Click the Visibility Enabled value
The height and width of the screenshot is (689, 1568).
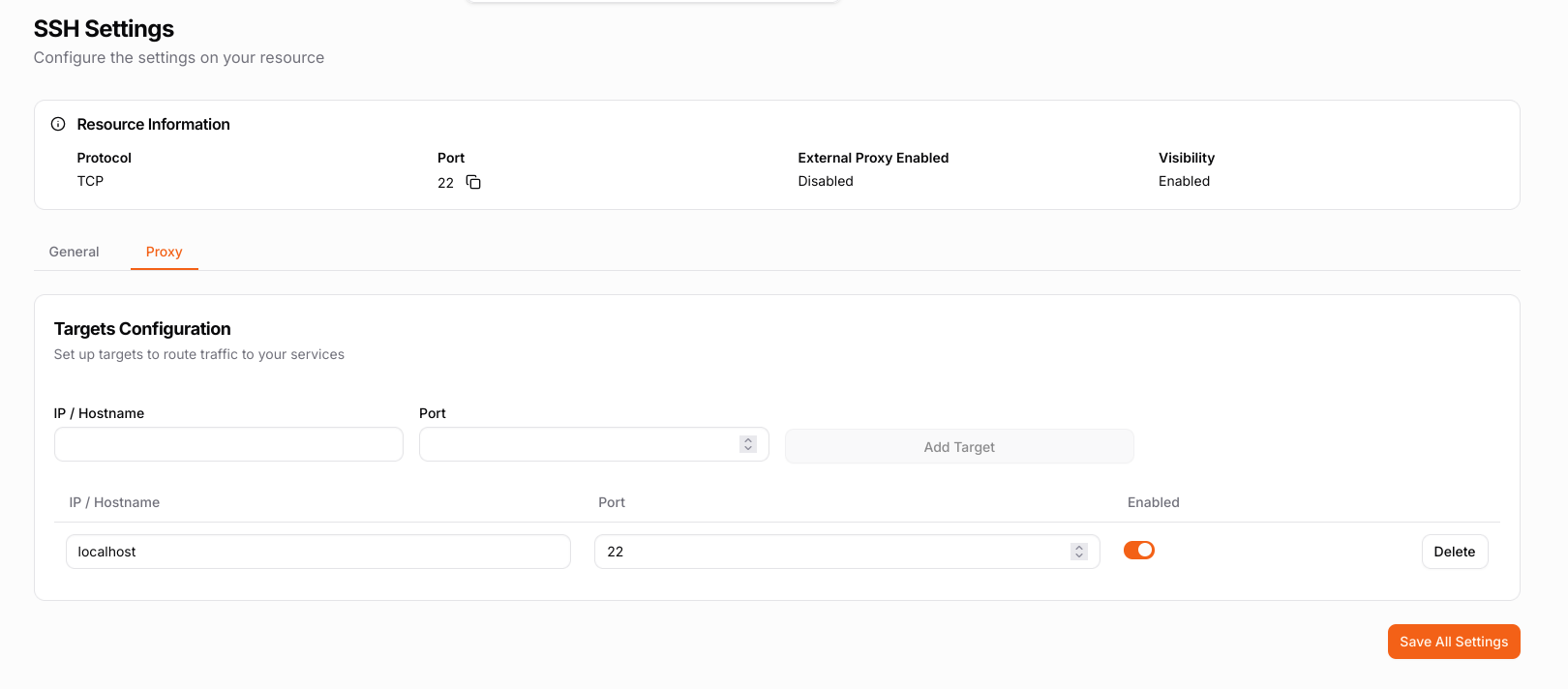[x=1184, y=181]
